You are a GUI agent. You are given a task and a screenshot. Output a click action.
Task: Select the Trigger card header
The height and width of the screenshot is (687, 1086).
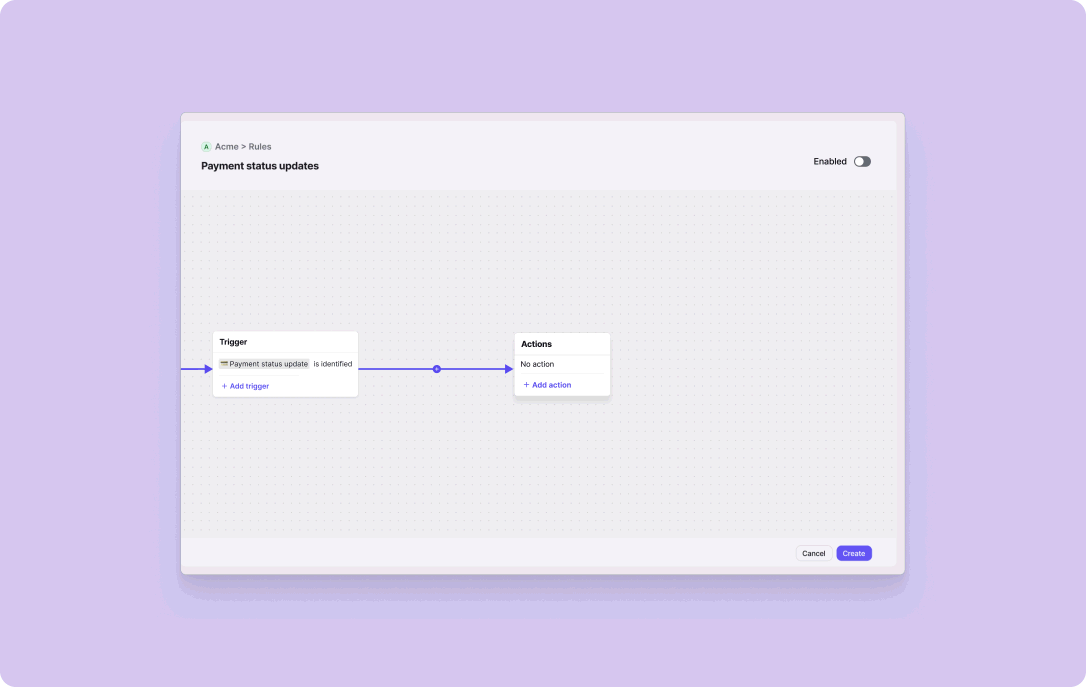[x=233, y=342]
